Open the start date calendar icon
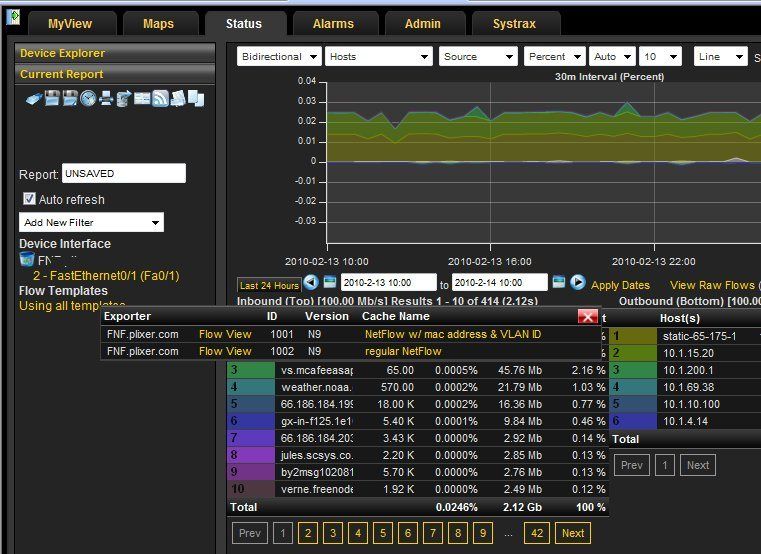 point(330,282)
